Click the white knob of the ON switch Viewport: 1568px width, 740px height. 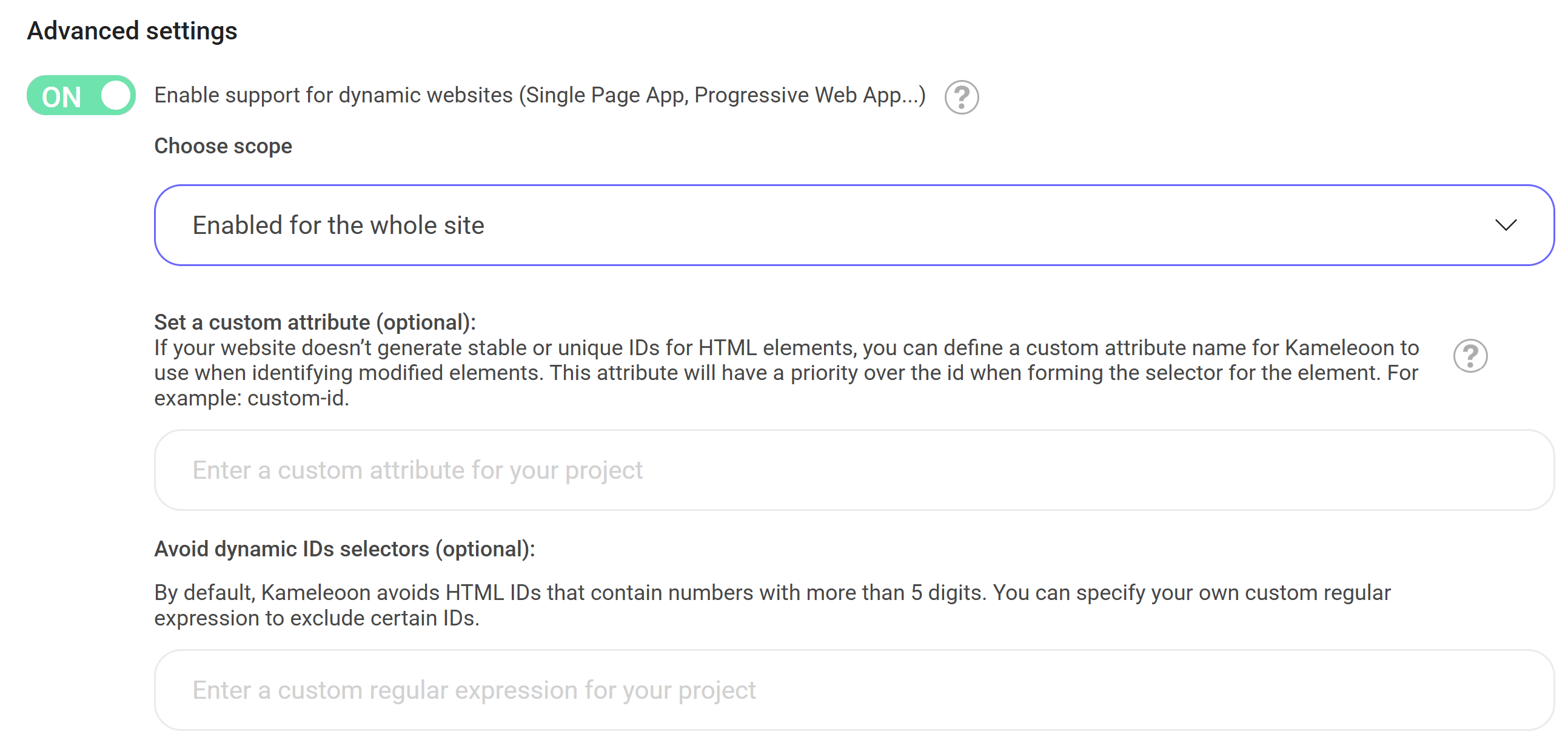coord(116,96)
